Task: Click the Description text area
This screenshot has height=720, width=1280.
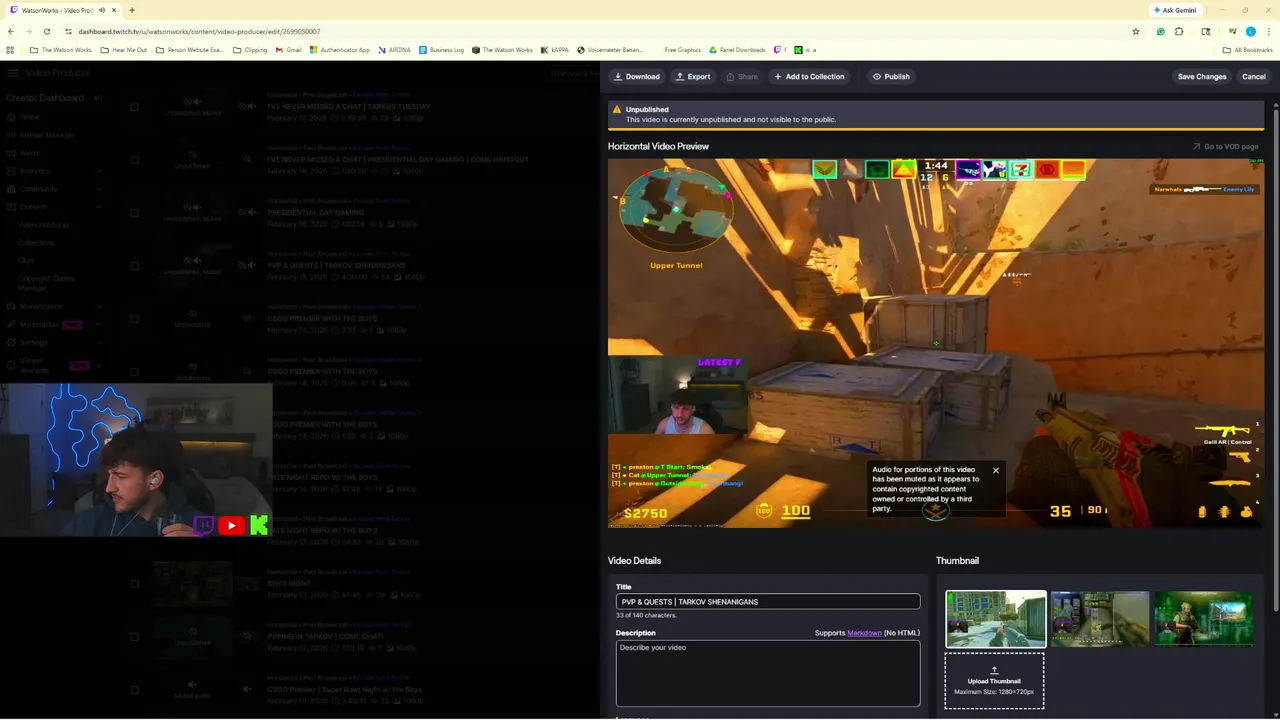Action: (768, 673)
